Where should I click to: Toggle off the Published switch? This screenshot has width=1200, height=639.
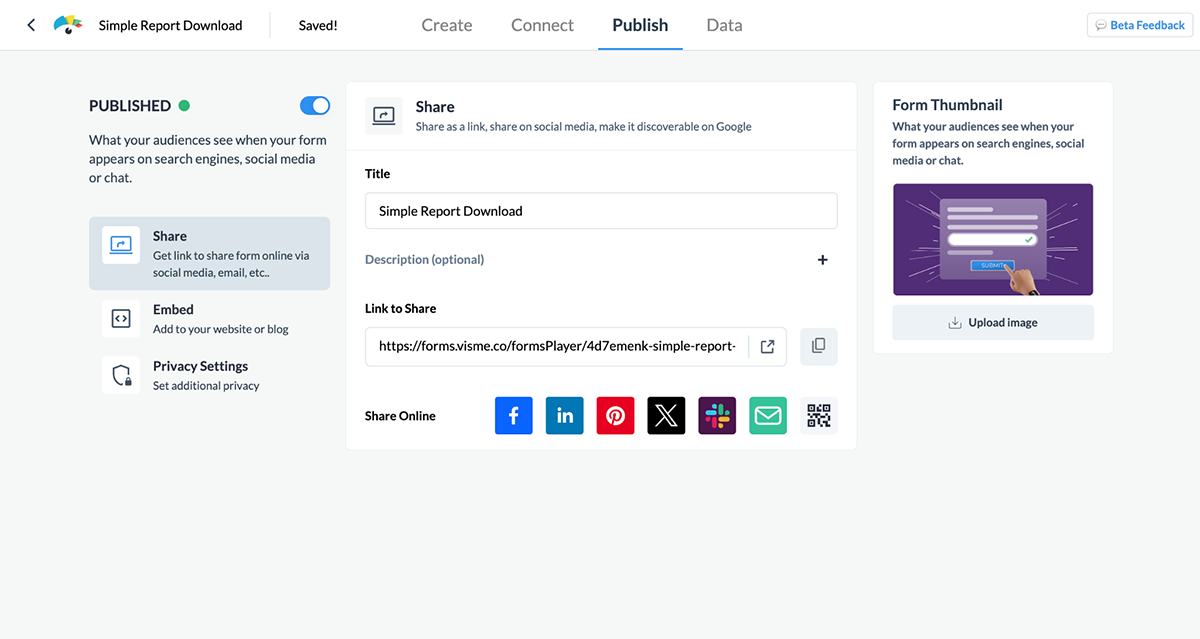(314, 105)
